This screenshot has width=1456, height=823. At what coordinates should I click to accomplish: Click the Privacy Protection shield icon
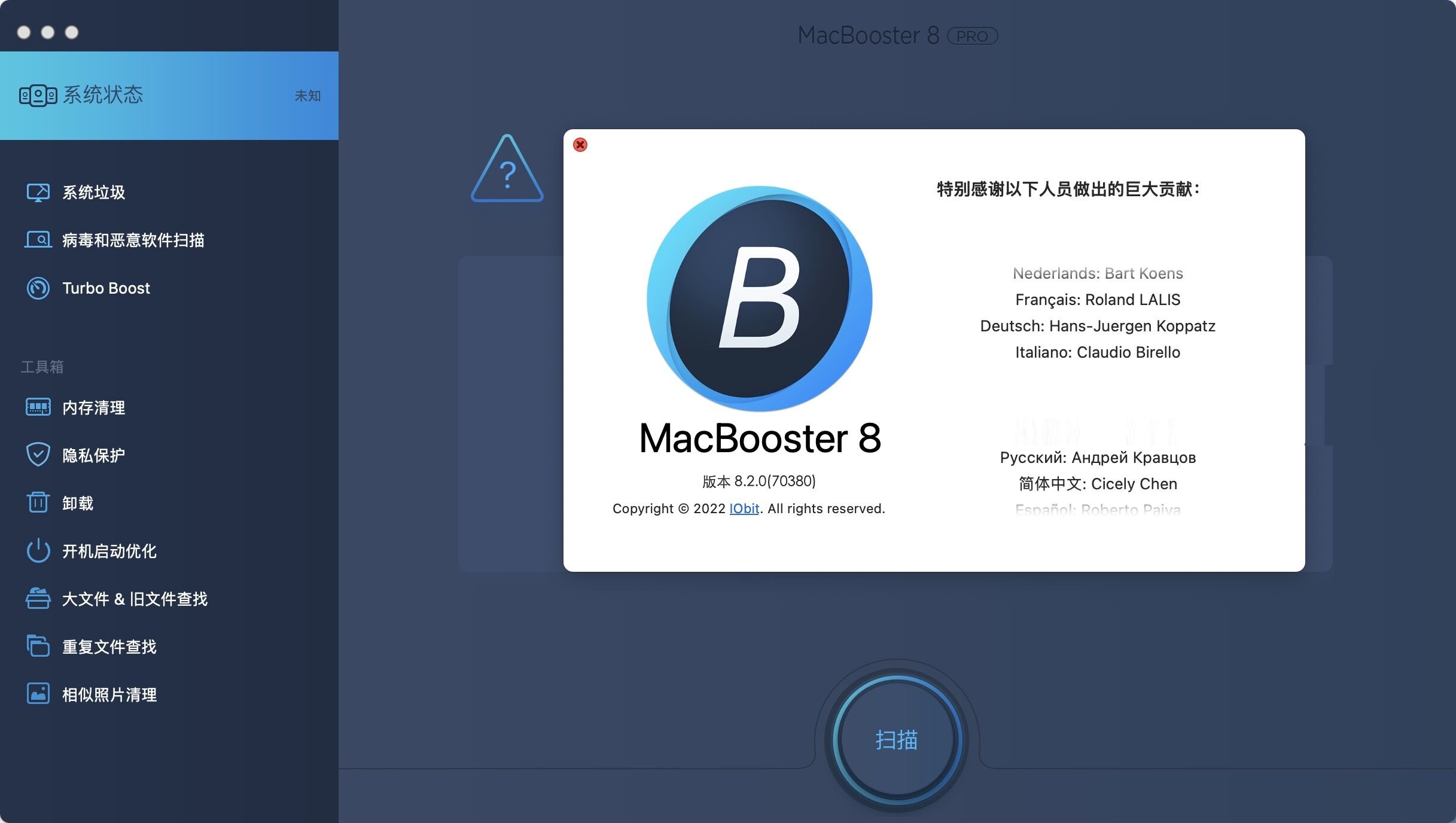[38, 455]
